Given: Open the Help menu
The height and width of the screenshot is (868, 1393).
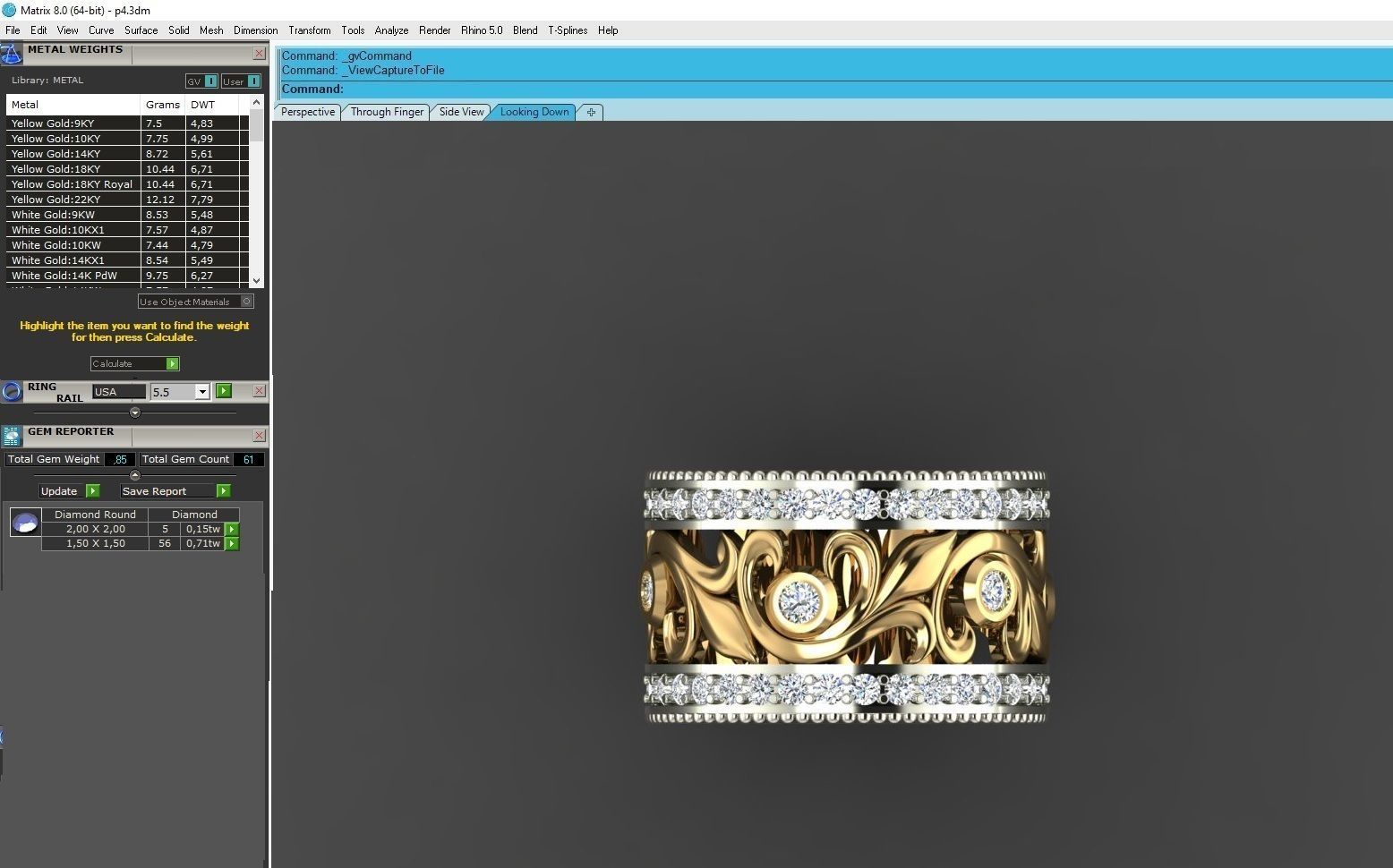Looking at the screenshot, I should 608,30.
